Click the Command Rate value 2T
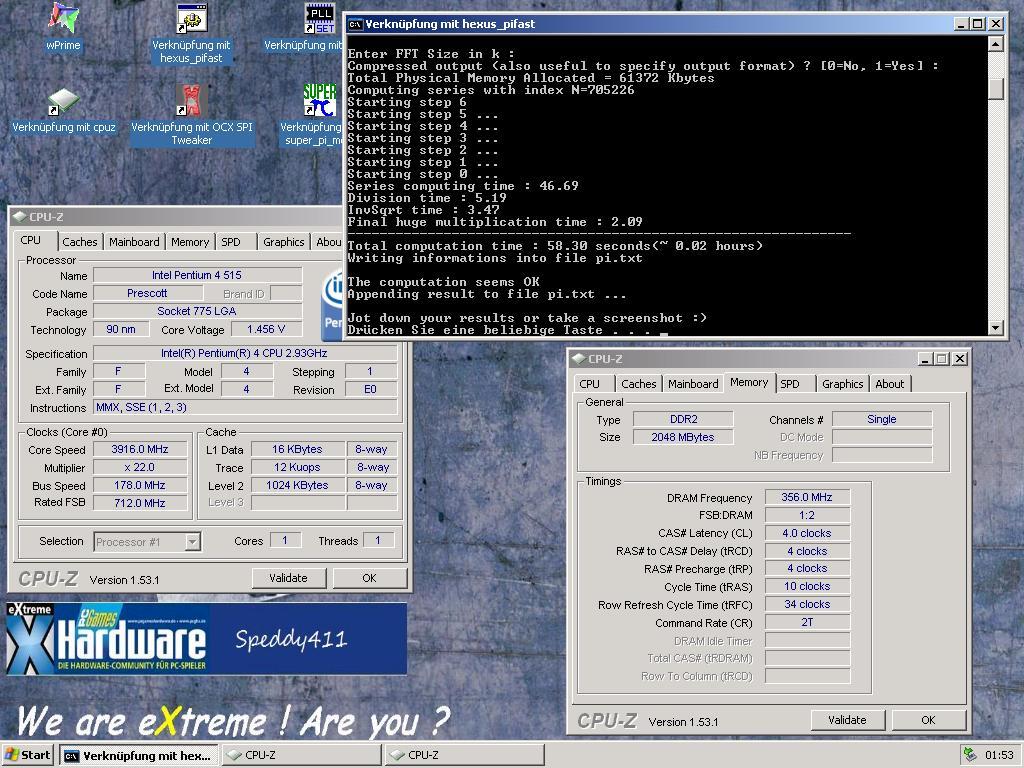Screen dimensions: 1024x768 [x=807, y=622]
